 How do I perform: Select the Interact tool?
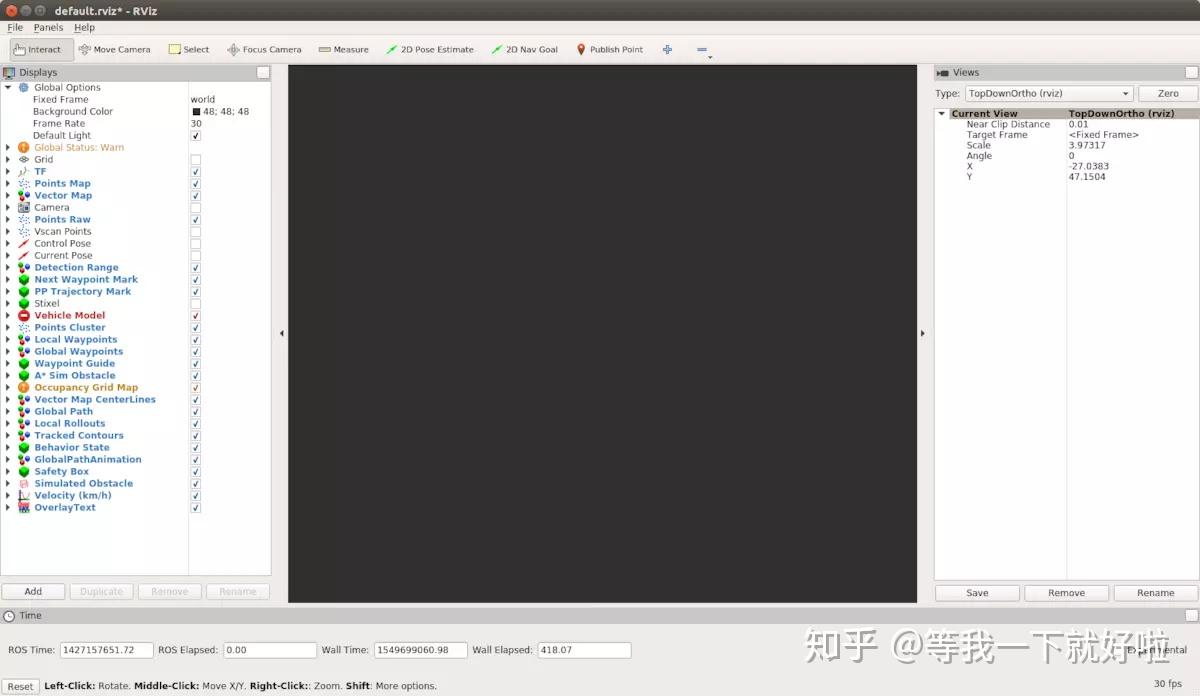point(40,48)
